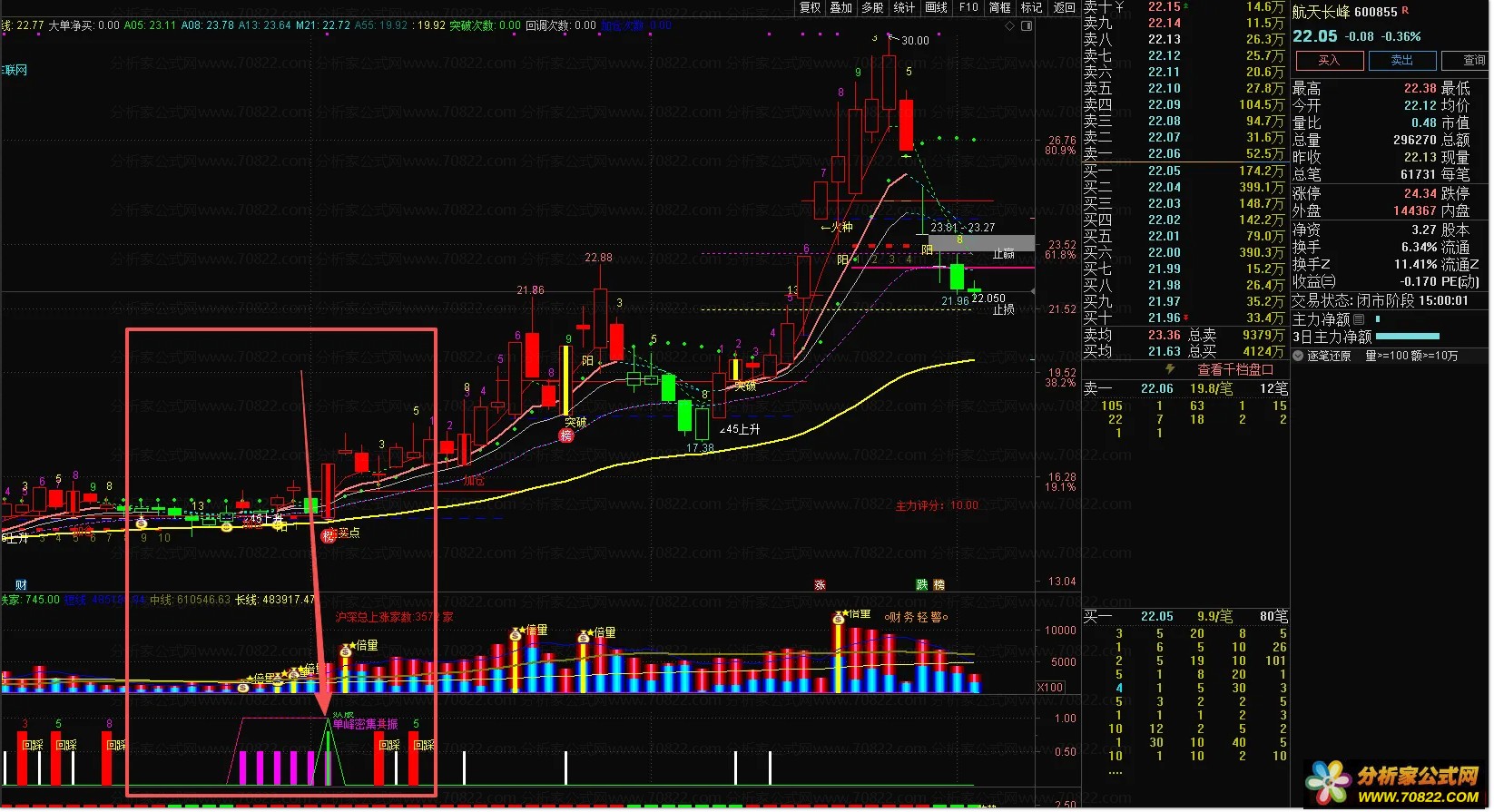Click the 22.88 peak price label
Viewport: 1494px width, 812px height.
point(598,258)
